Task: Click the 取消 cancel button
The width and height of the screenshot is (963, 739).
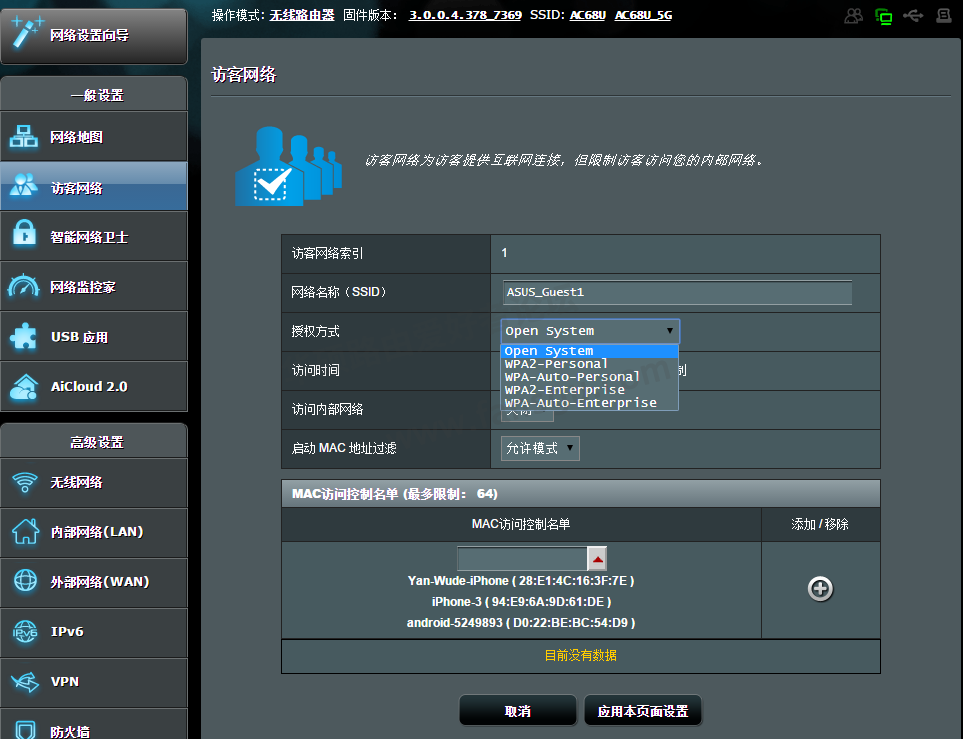Action: click(x=518, y=711)
